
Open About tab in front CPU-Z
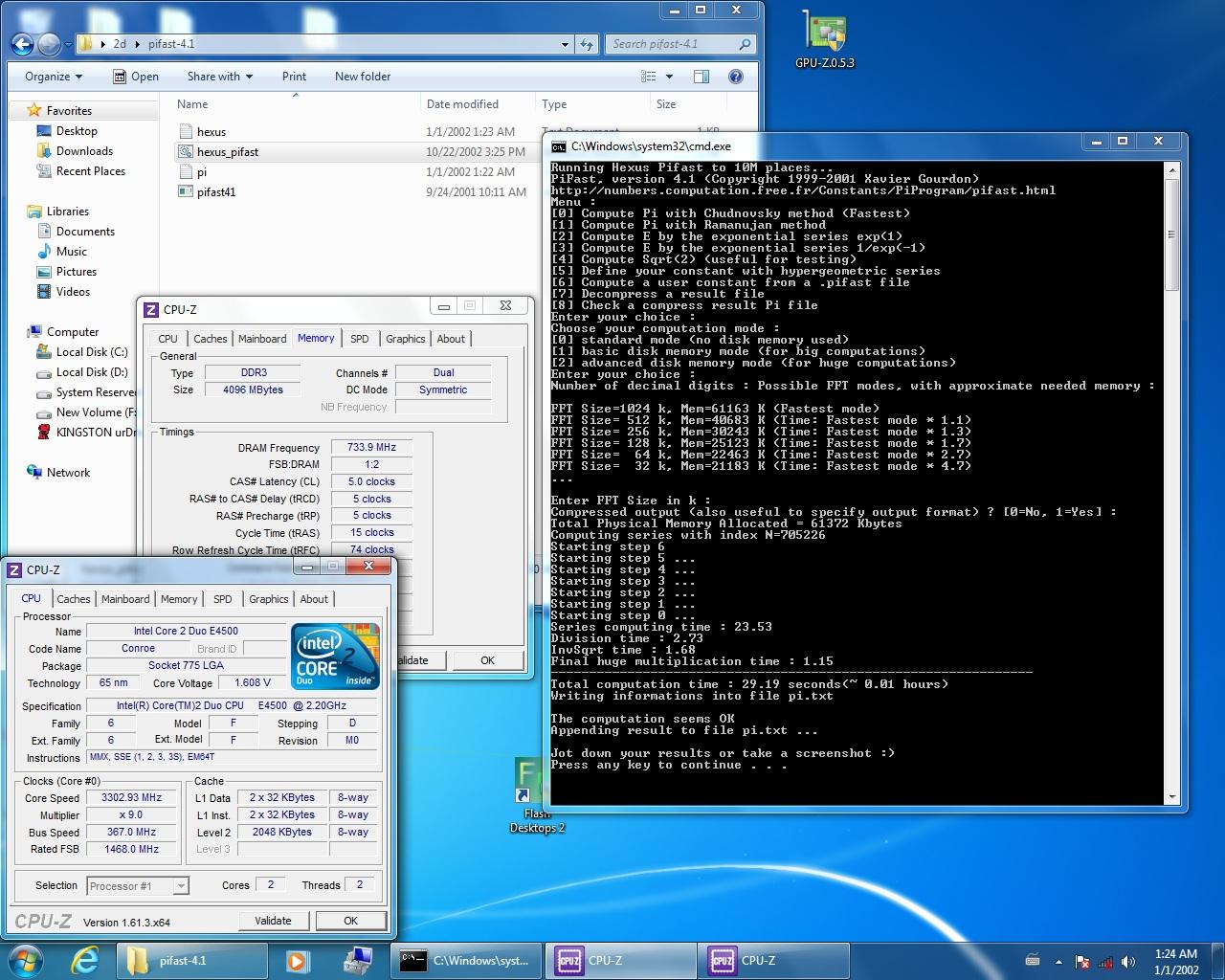click(x=314, y=599)
